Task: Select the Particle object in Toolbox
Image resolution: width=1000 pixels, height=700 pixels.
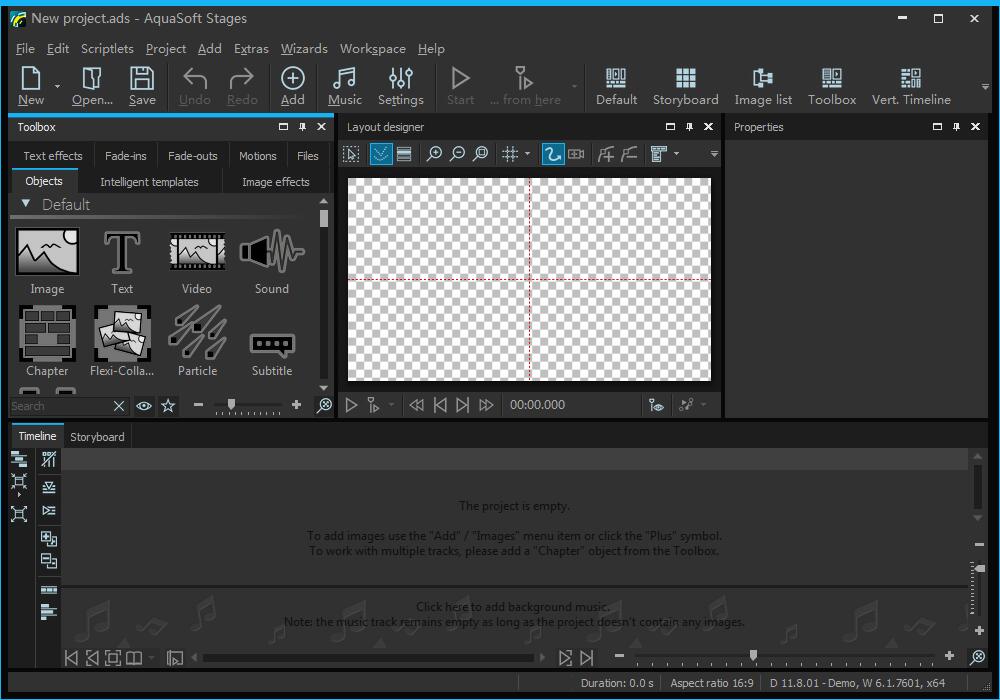Action: coord(197,335)
